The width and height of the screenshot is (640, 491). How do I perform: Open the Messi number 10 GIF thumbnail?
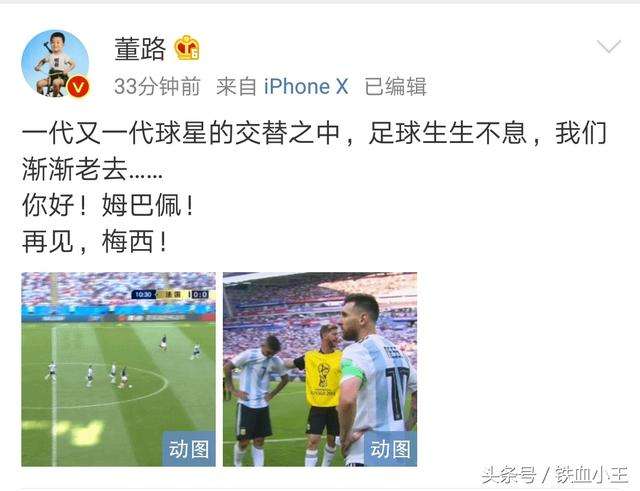tap(320, 369)
